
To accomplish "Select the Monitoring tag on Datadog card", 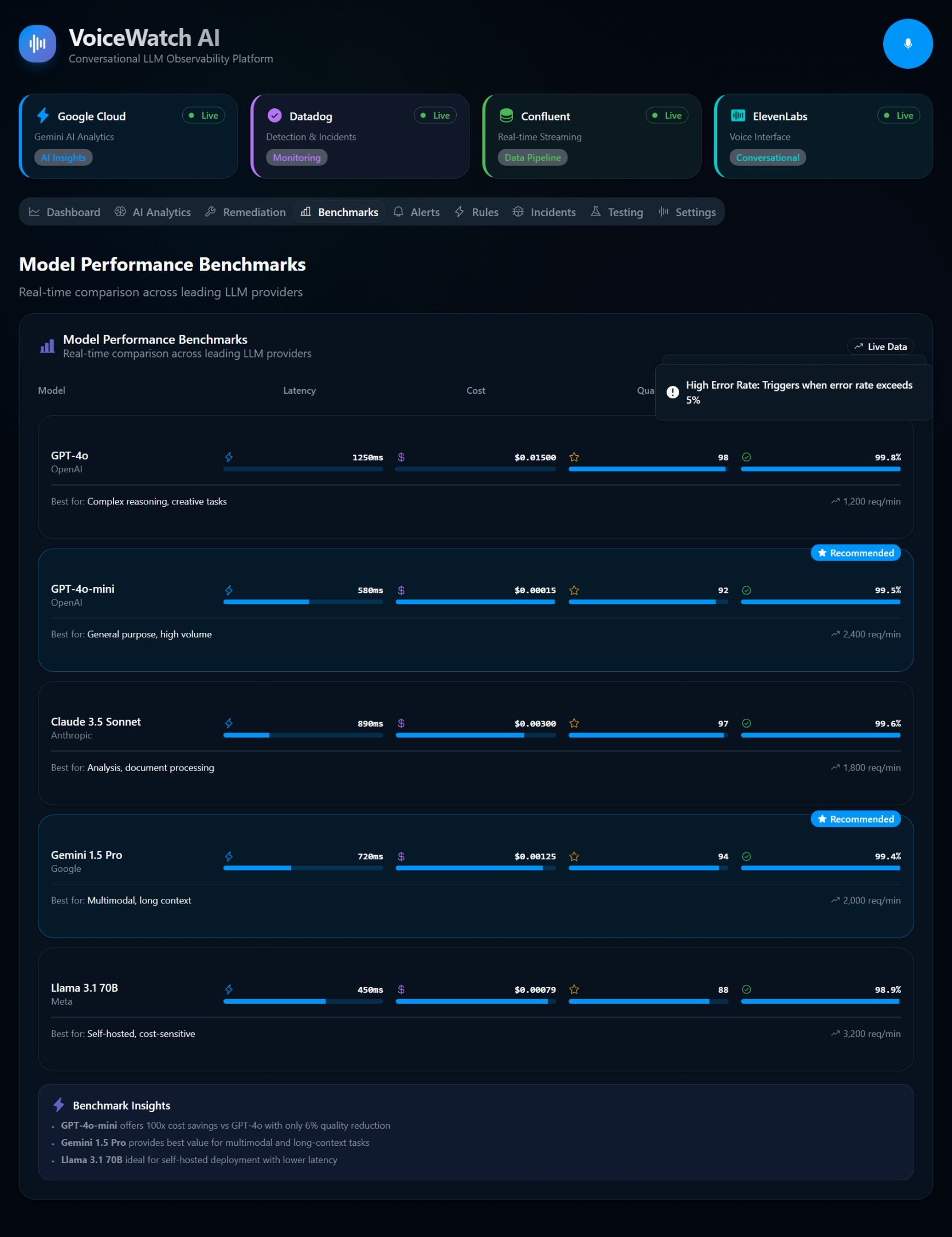I will pos(296,158).
